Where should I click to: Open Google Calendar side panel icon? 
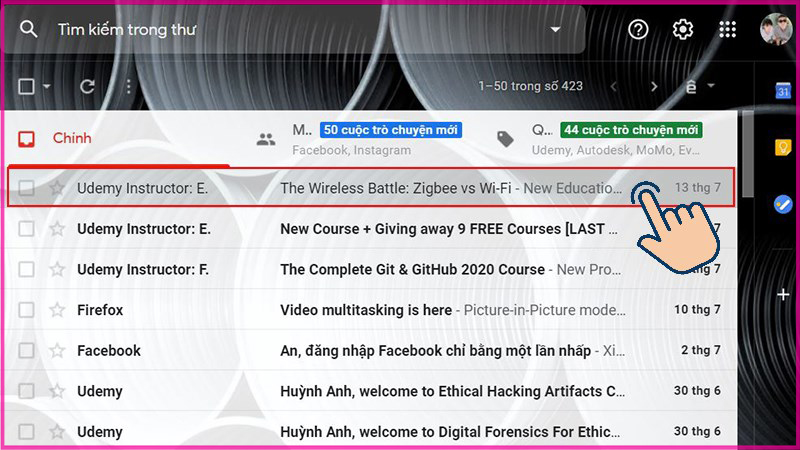pos(783,90)
